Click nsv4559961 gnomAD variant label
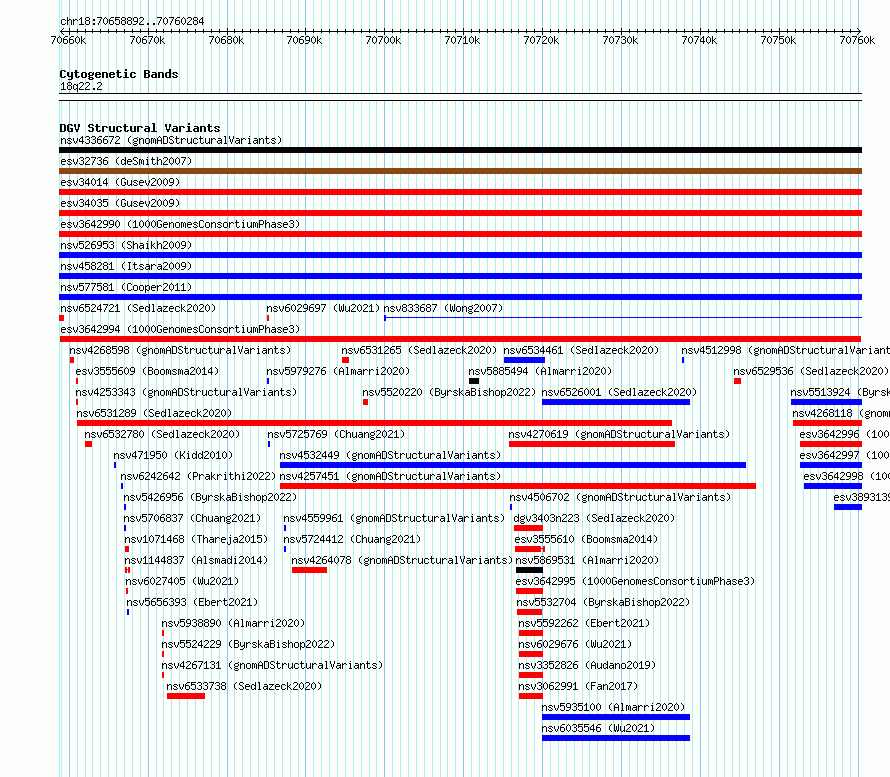The height and width of the screenshot is (777, 890). point(394,518)
